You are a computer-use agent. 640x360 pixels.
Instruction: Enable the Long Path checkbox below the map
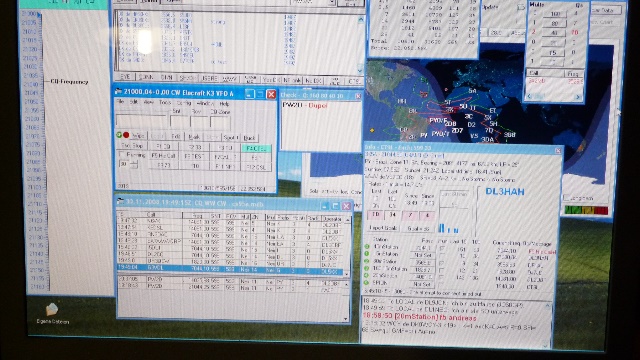pos(566,198)
